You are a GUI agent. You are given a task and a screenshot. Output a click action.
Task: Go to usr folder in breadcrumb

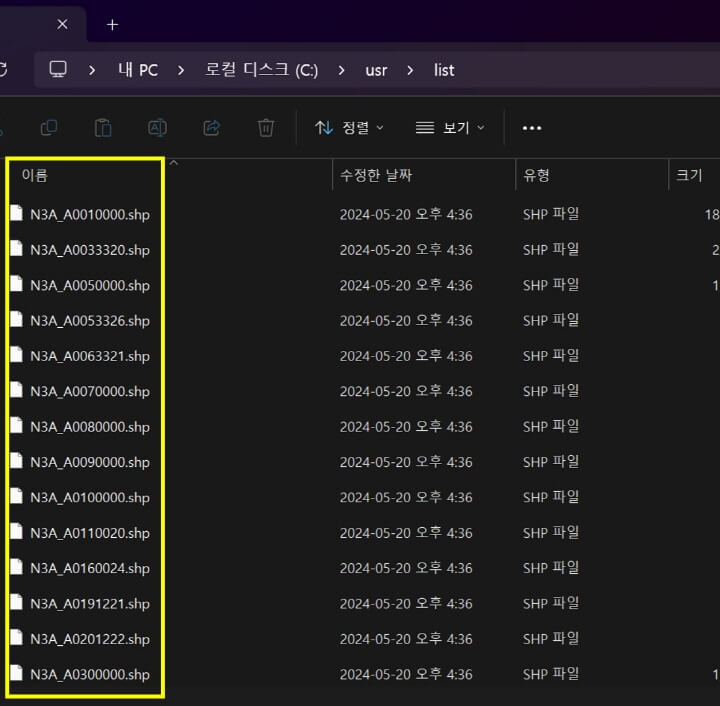(376, 70)
